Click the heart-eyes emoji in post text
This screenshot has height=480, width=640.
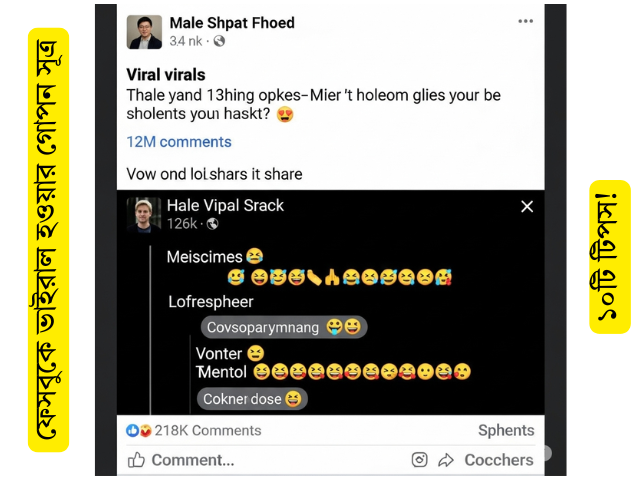coord(285,114)
